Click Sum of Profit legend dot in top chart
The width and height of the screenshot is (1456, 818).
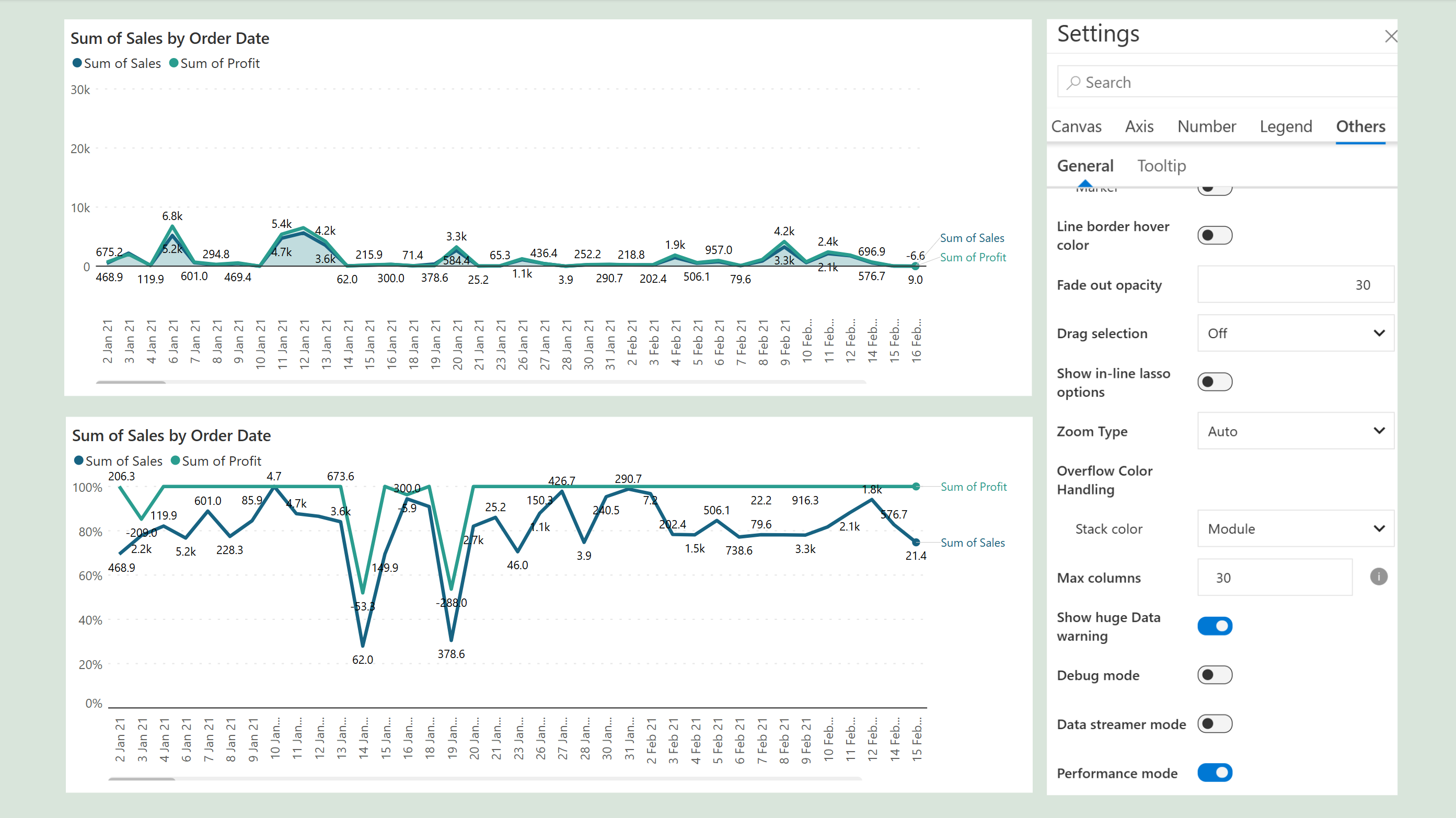174,63
